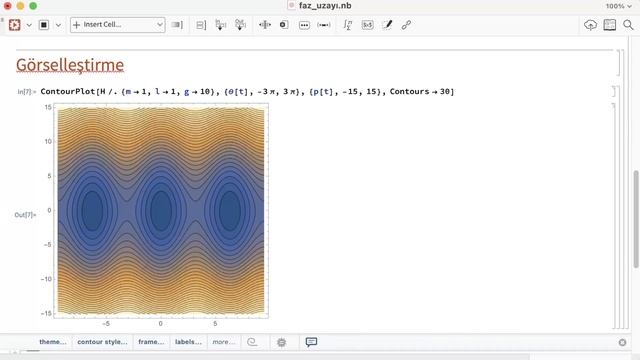Click the faz_uzayı.nb window title

[325, 6]
